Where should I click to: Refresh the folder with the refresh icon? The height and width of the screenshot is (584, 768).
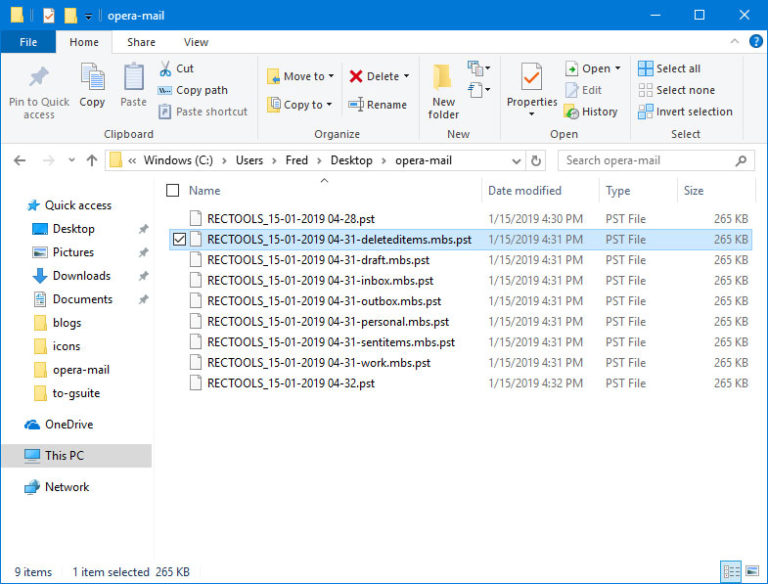[x=537, y=160]
